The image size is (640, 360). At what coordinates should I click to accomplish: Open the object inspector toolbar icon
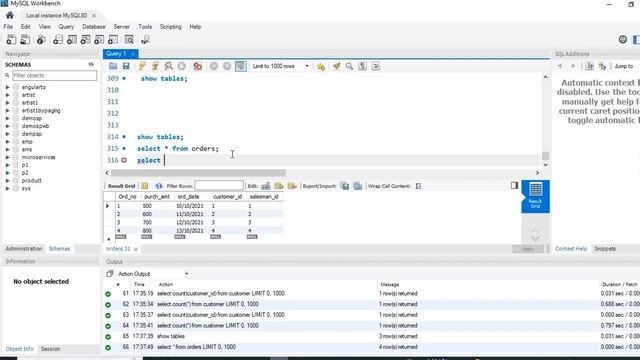click(41, 40)
